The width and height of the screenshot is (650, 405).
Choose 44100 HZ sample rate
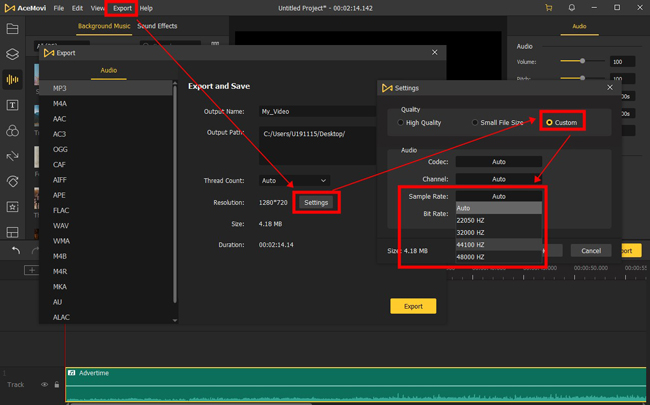[x=499, y=245]
